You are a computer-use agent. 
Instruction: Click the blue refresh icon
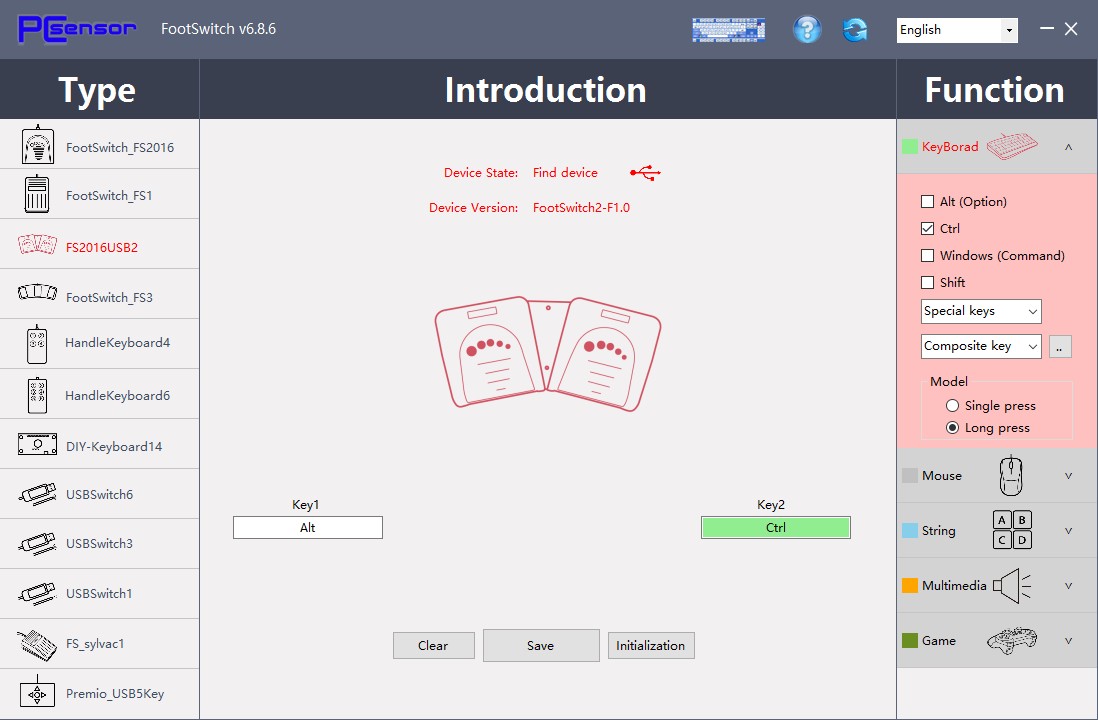[855, 29]
